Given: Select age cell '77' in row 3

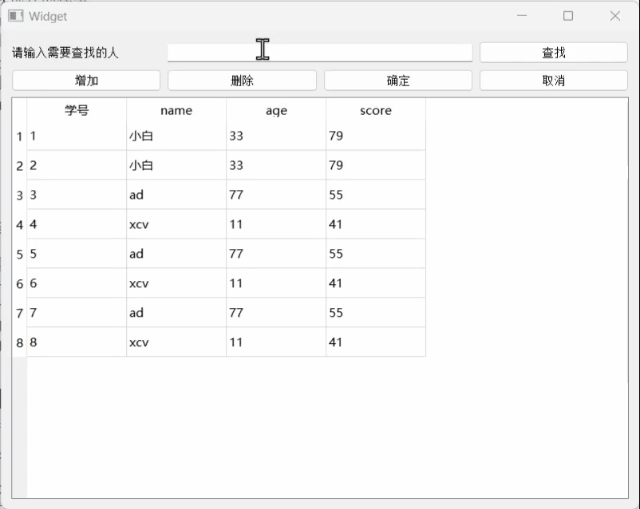Looking at the screenshot, I should (x=276, y=195).
